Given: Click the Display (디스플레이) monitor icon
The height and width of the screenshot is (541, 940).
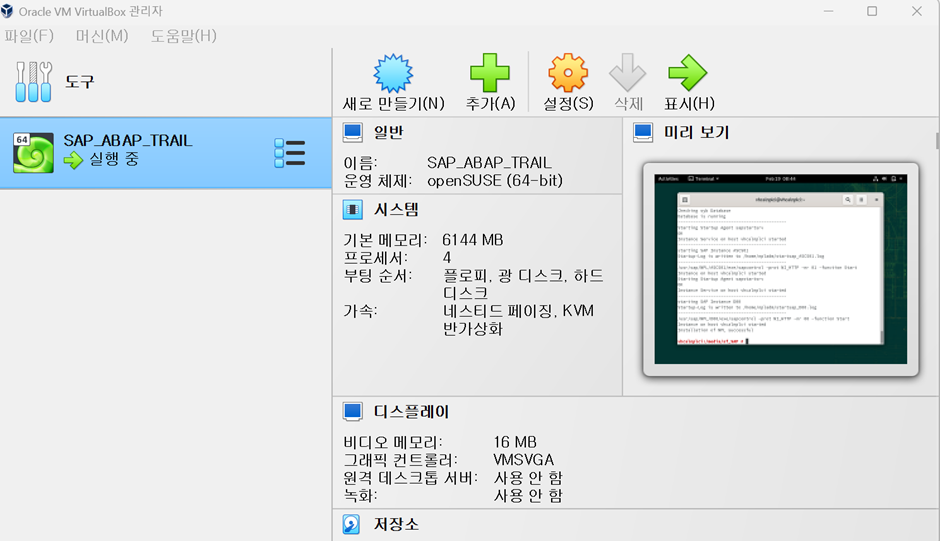Looking at the screenshot, I should point(352,412).
